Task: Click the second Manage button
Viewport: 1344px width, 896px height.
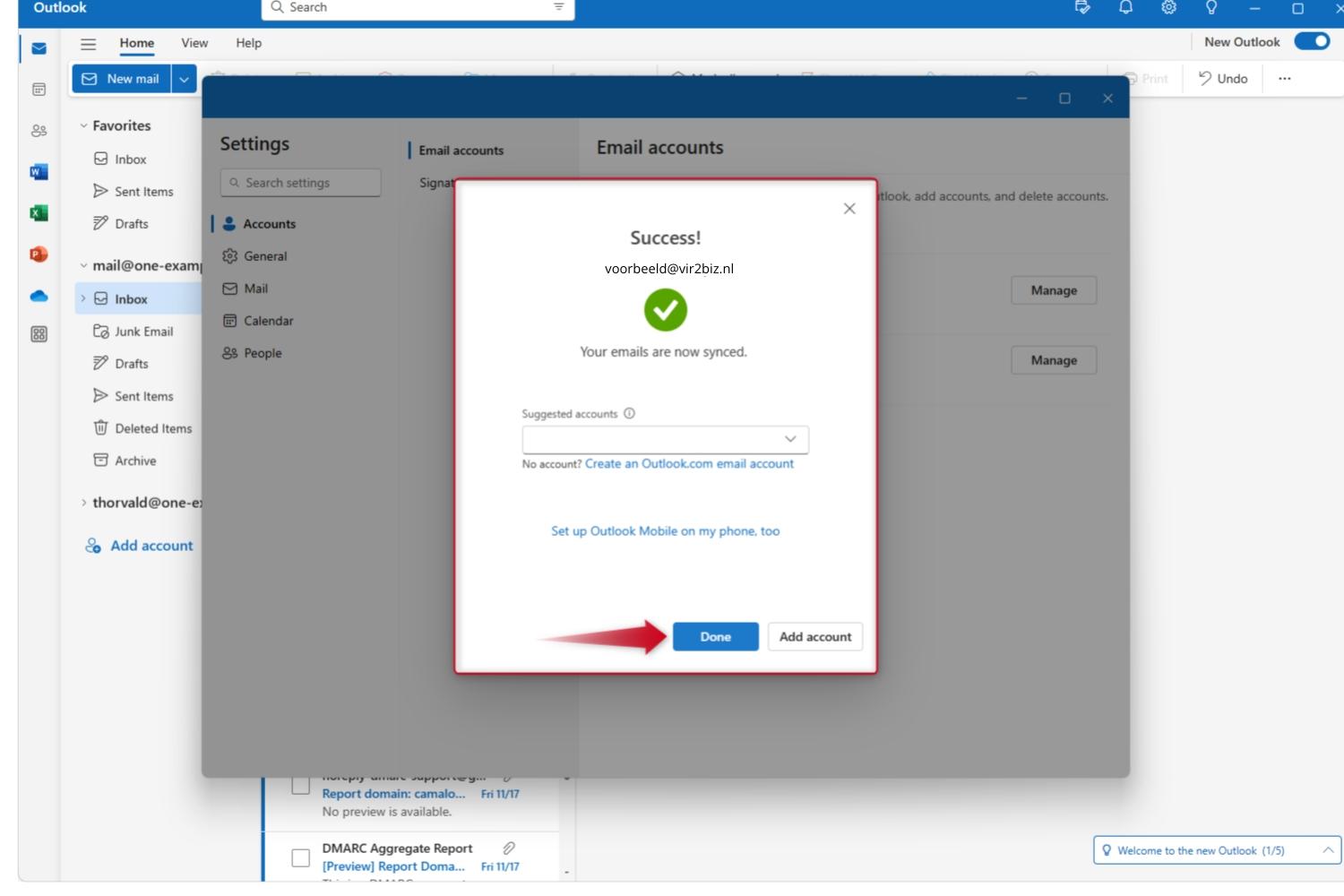Action: 1054,360
